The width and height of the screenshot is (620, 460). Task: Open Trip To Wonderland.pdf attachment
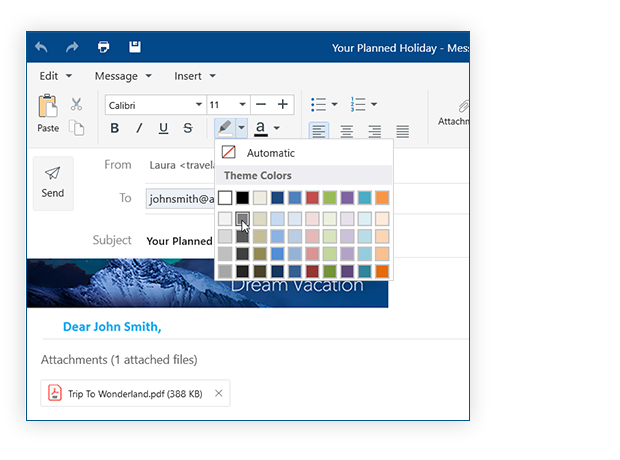pos(135,394)
